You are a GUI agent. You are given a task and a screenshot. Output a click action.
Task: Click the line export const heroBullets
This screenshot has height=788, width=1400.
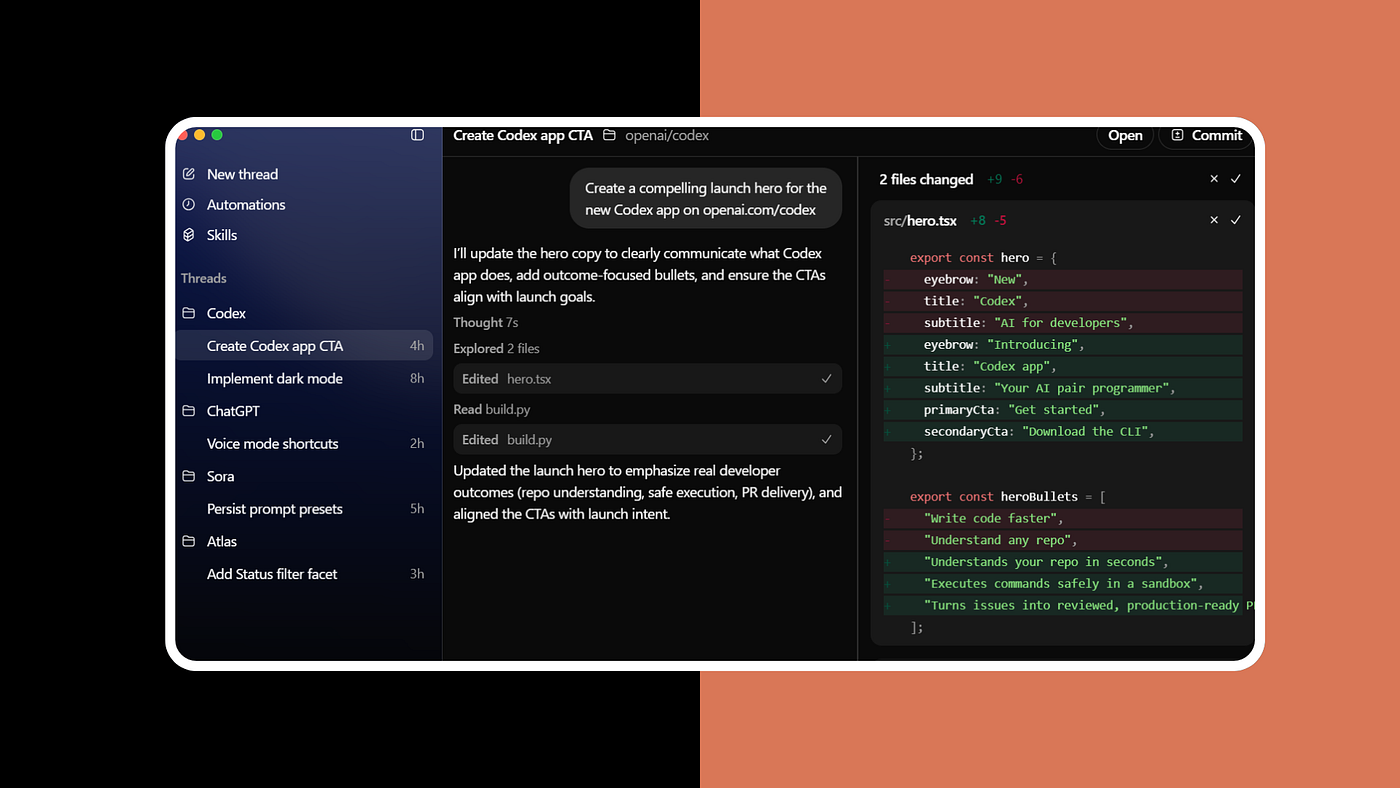(1007, 496)
